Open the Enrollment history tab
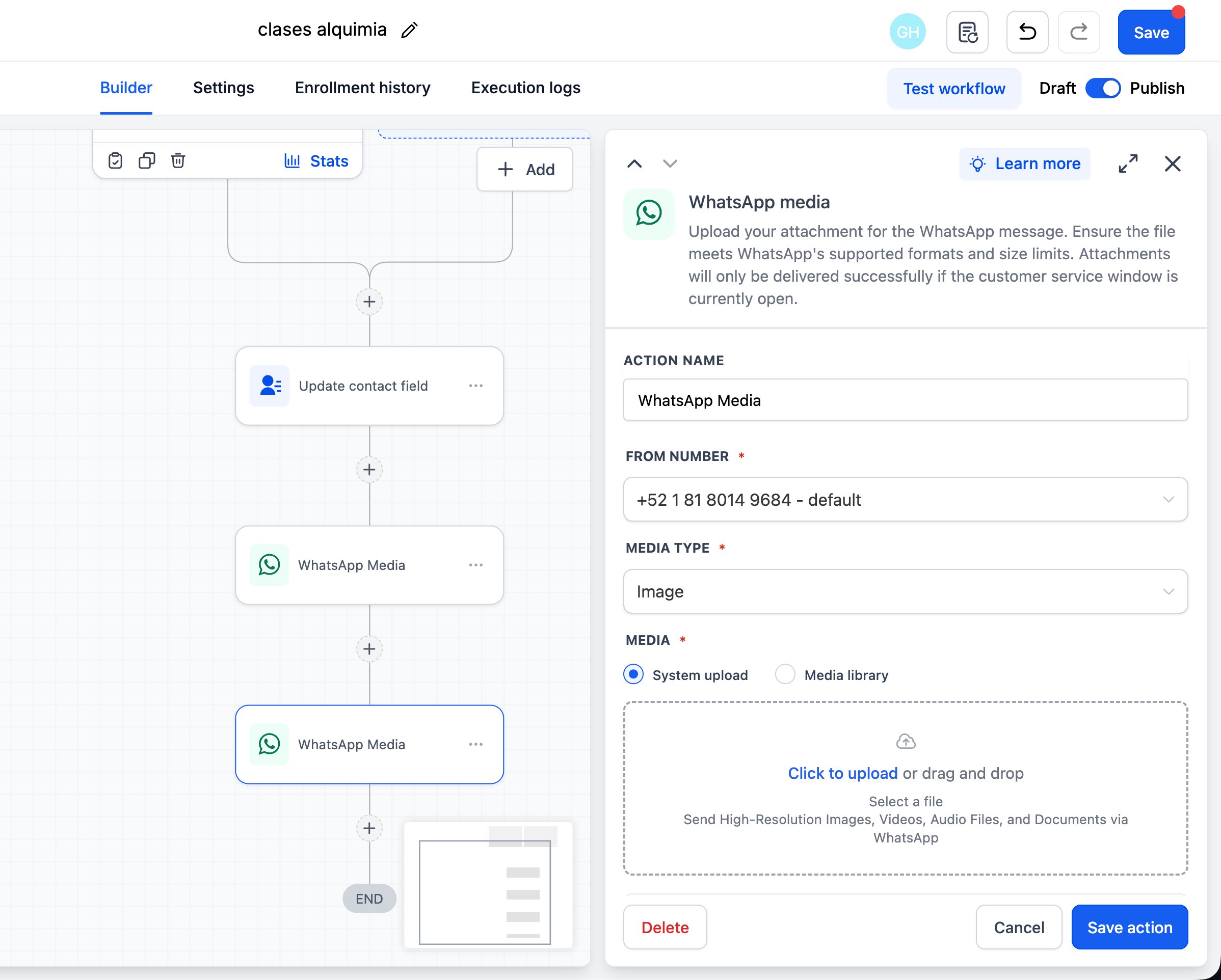Screen dimensions: 1221x980 click(x=362, y=88)
